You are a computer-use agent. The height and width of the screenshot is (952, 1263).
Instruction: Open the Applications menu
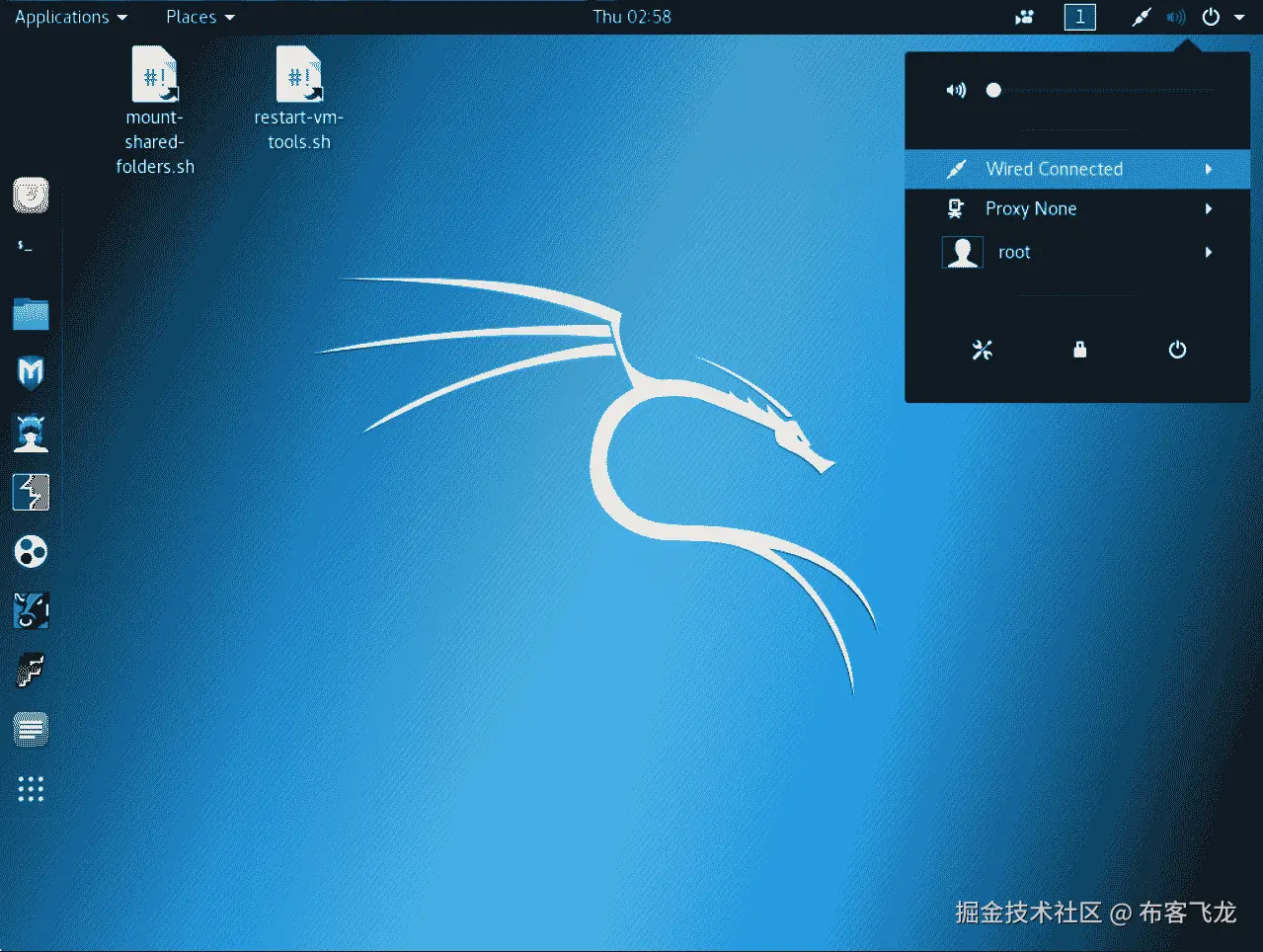[x=71, y=17]
